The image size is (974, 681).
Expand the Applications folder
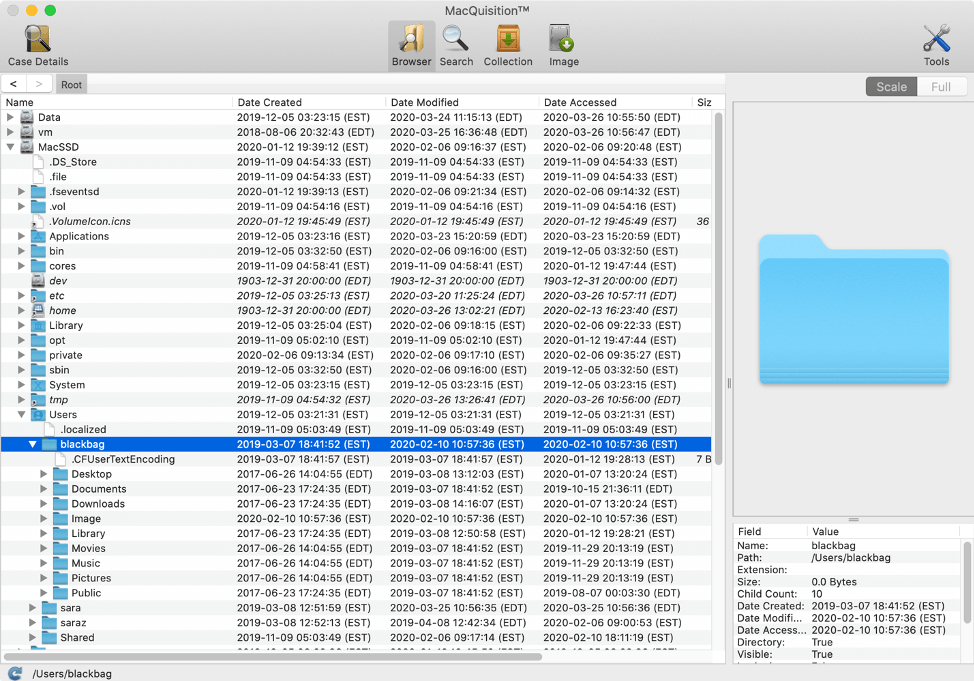(x=22, y=236)
